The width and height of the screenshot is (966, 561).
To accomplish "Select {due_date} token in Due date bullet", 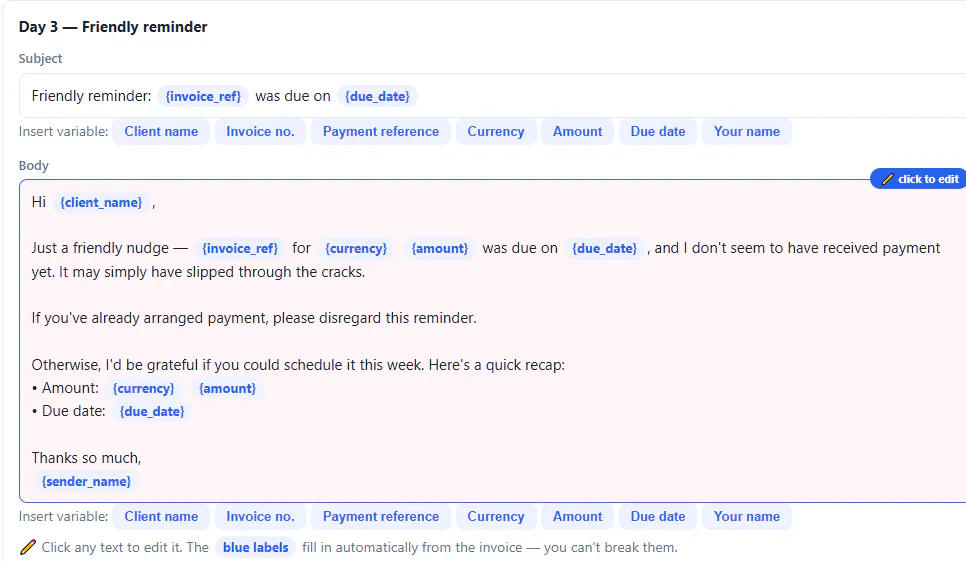I will [x=152, y=412].
